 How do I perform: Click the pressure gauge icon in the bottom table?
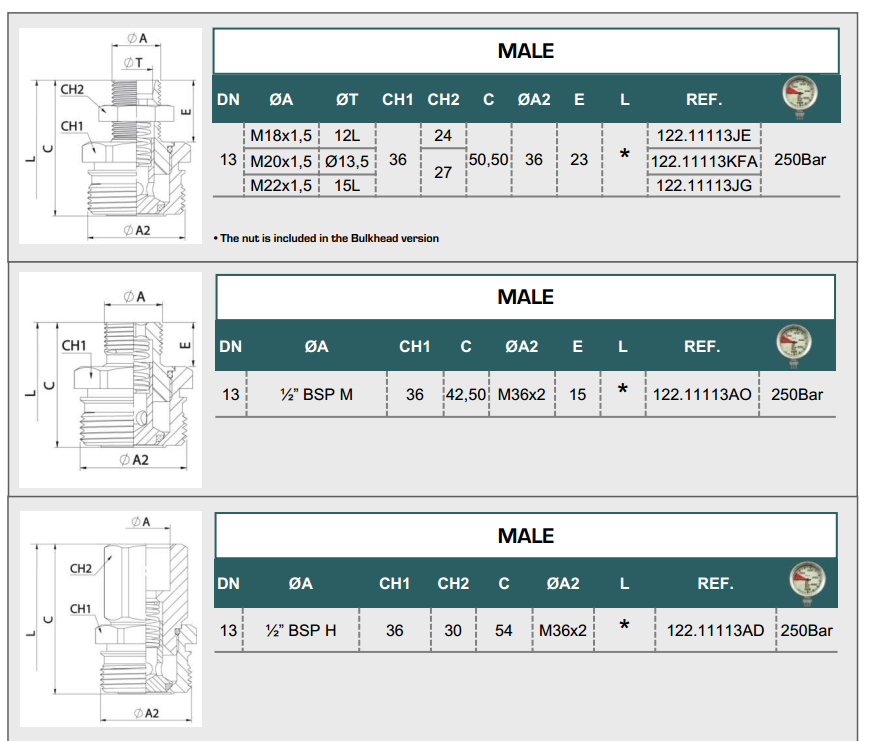[x=808, y=583]
